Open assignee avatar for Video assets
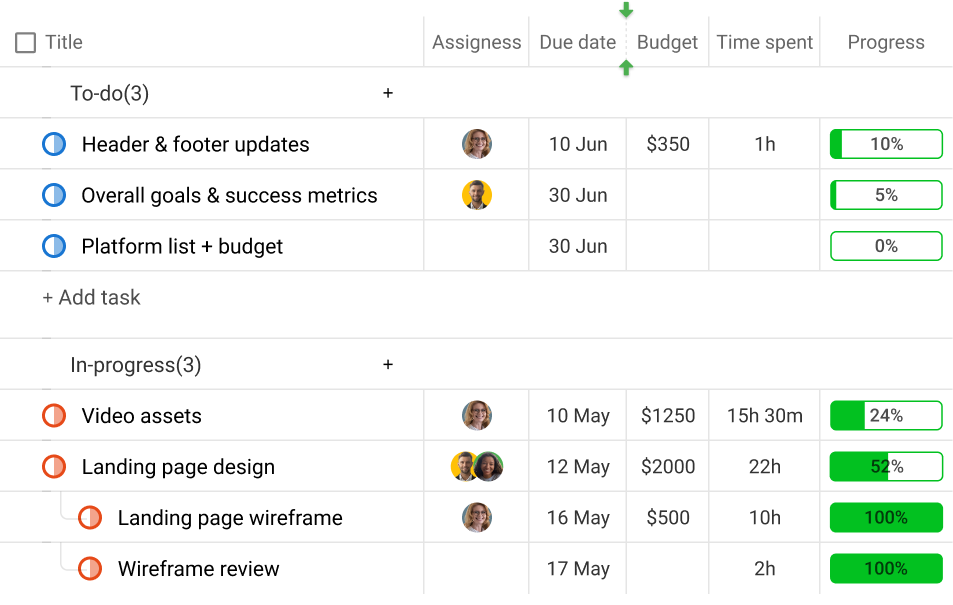The image size is (953, 605). (476, 415)
